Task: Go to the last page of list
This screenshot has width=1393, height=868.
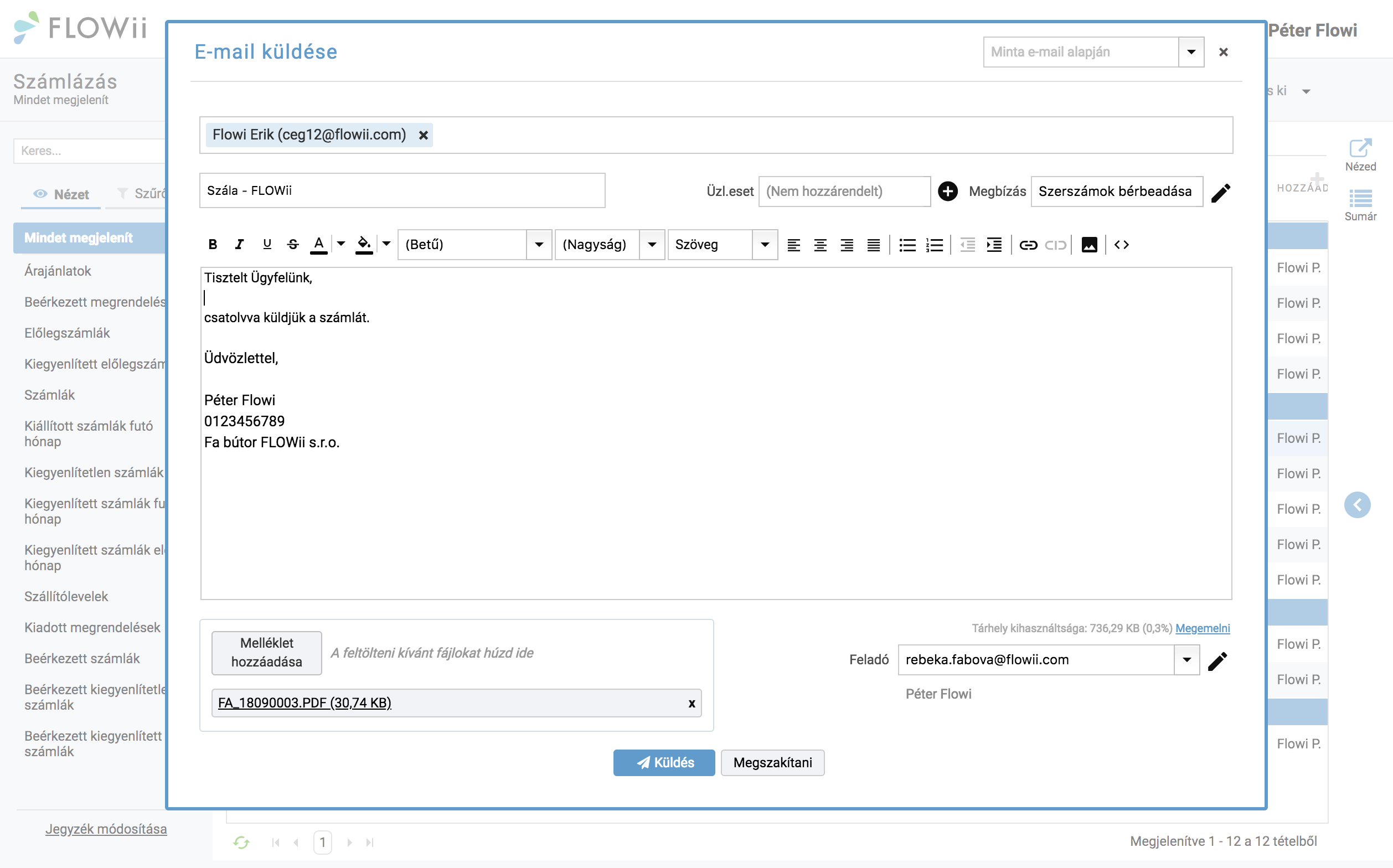Action: [x=370, y=842]
